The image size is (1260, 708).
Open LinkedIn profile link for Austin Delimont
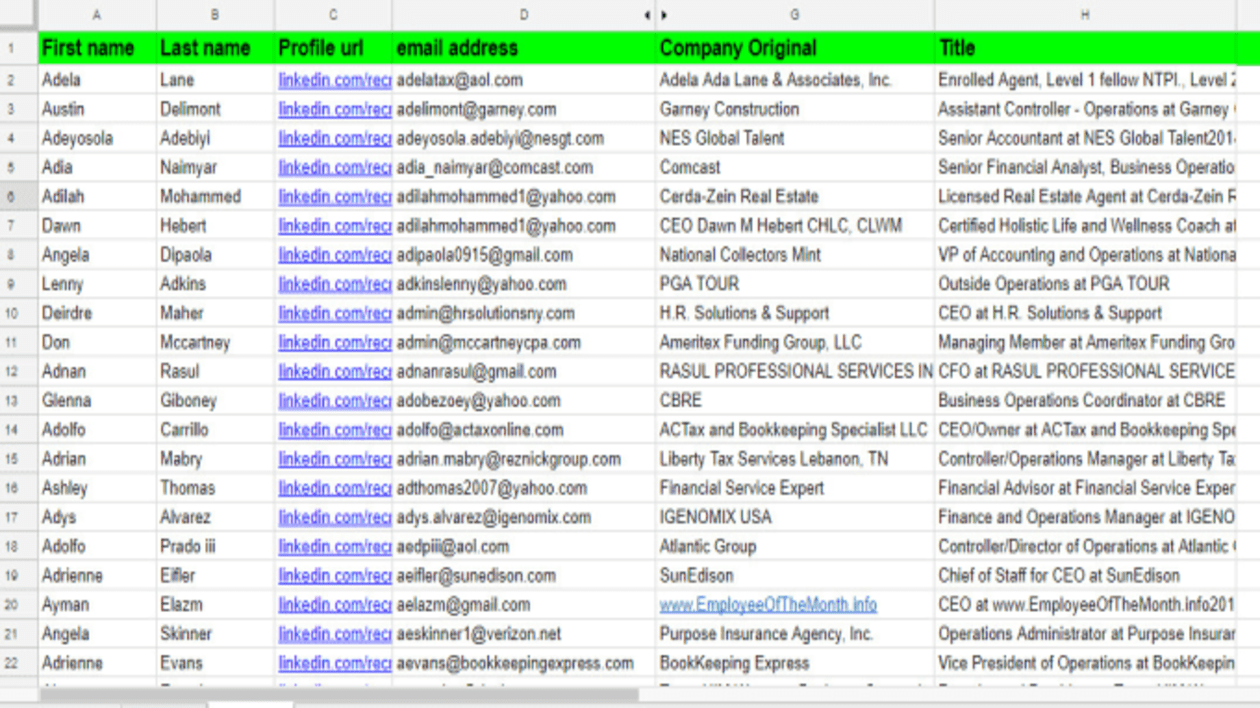[x=335, y=109]
